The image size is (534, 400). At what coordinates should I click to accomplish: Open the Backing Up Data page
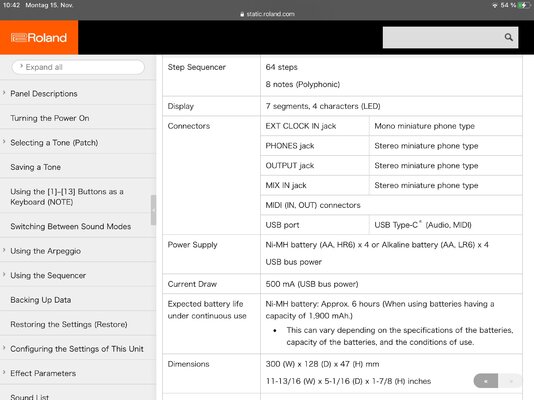coord(41,300)
